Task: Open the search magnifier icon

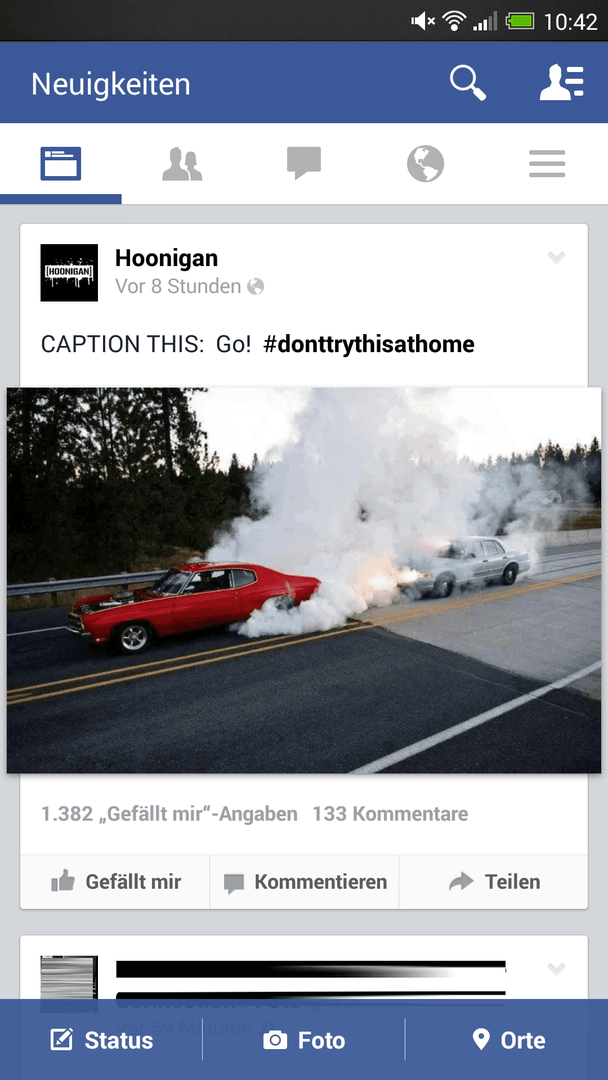Action: point(468,83)
